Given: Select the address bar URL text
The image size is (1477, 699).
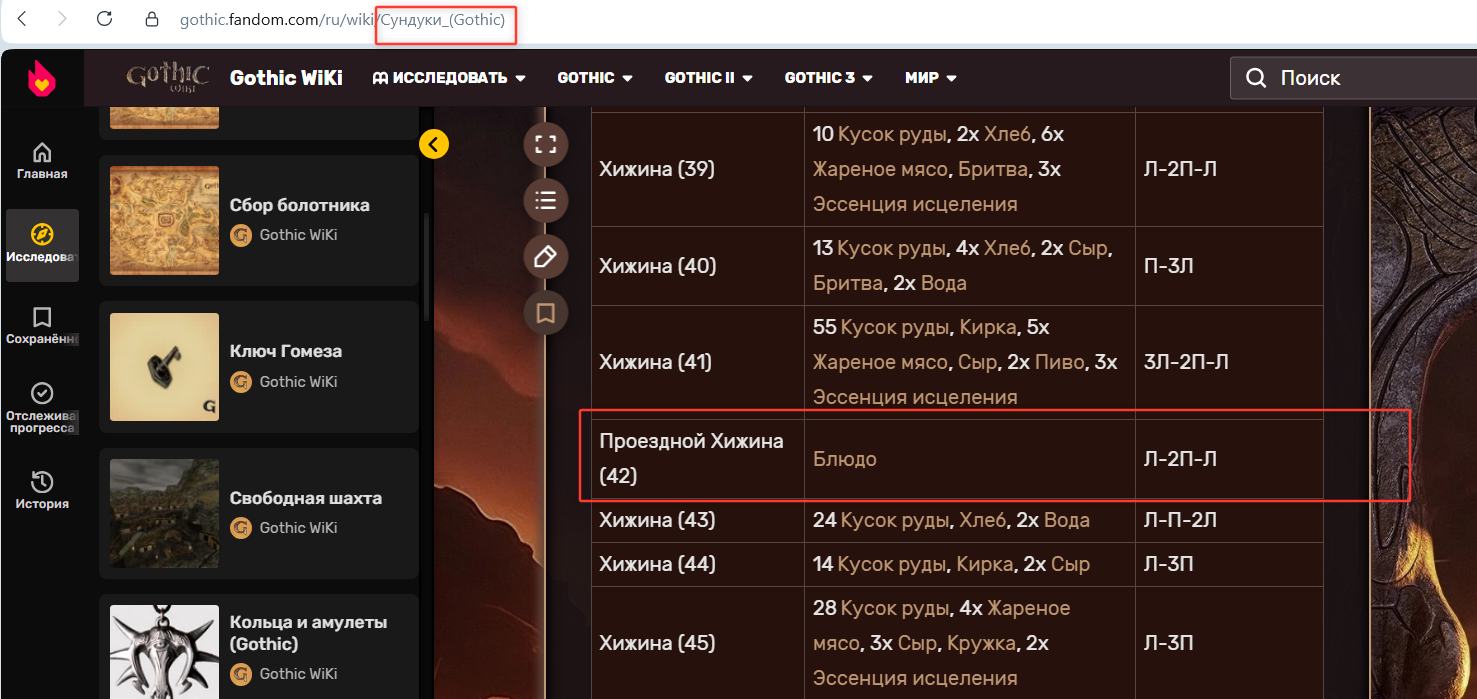Looking at the screenshot, I should (342, 19).
